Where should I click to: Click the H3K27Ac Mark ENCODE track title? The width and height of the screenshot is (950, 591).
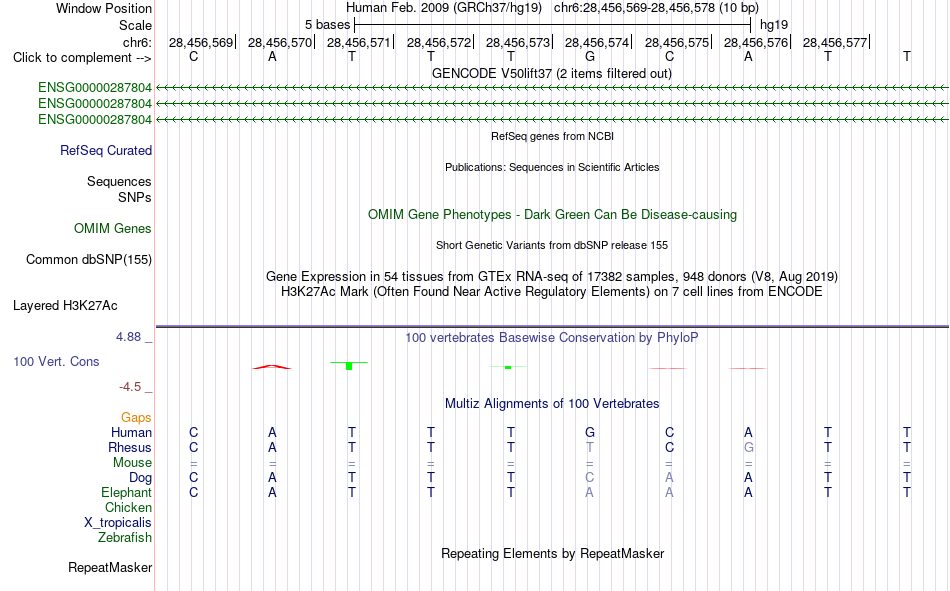coord(551,292)
